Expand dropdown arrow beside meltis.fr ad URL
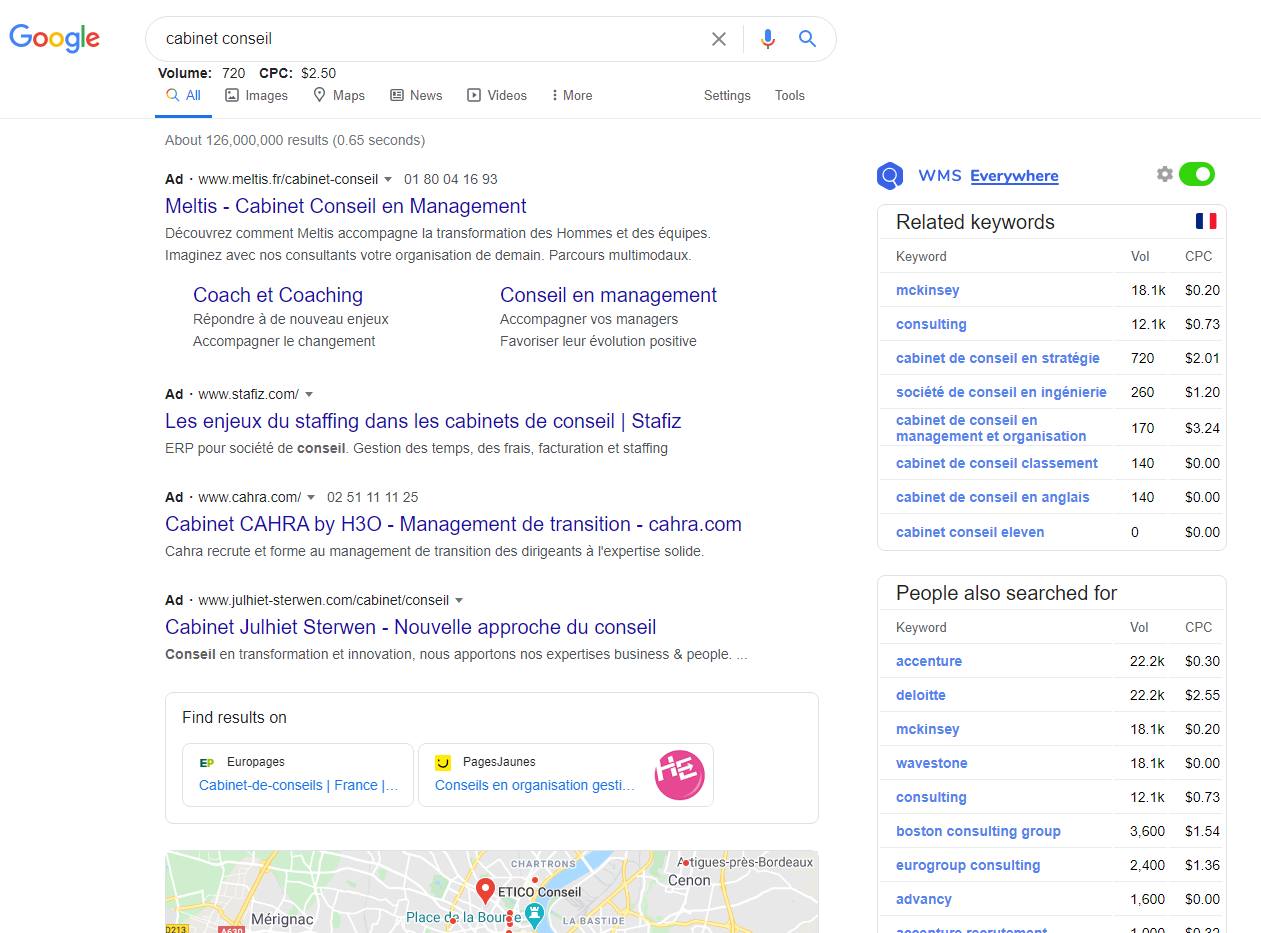This screenshot has width=1261, height=933. point(388,180)
